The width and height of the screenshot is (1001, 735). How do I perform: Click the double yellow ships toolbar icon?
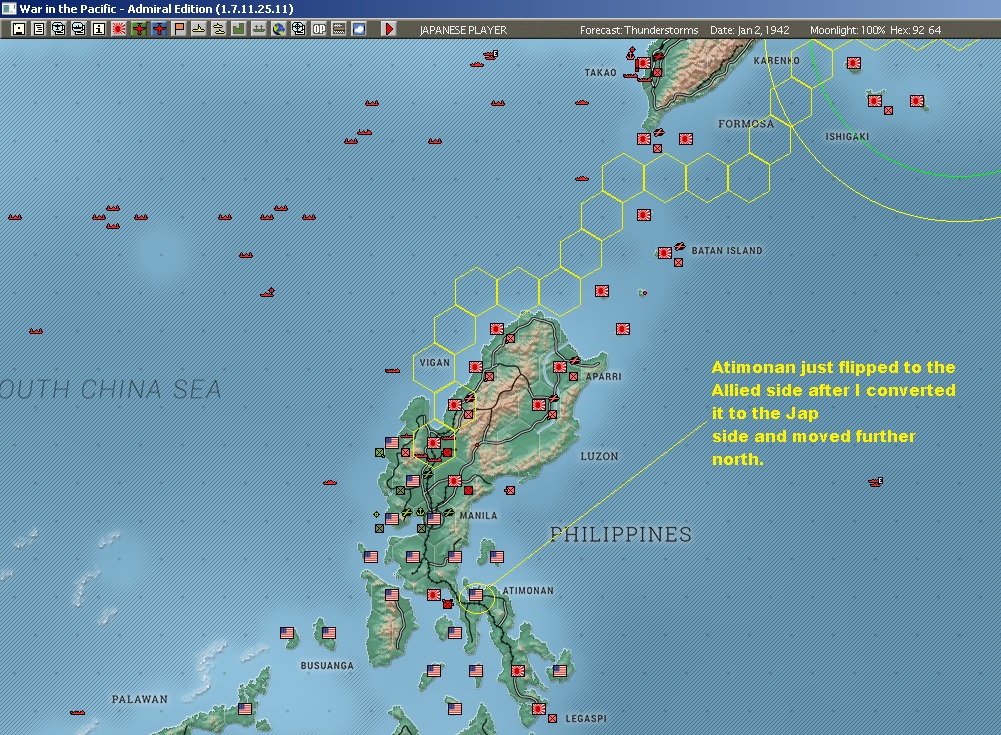tap(219, 29)
